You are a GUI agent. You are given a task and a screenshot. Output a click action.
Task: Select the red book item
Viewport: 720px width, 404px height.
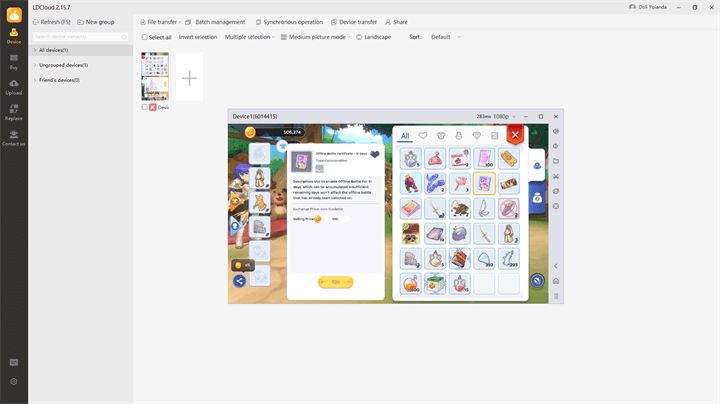coord(460,258)
